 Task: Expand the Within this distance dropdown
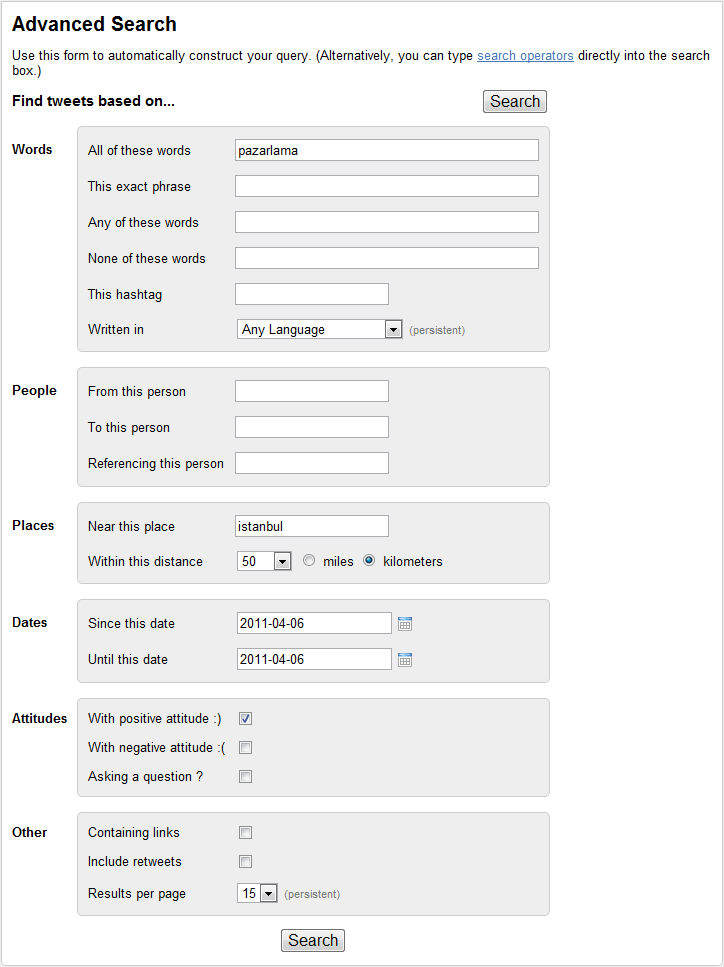coord(265,561)
